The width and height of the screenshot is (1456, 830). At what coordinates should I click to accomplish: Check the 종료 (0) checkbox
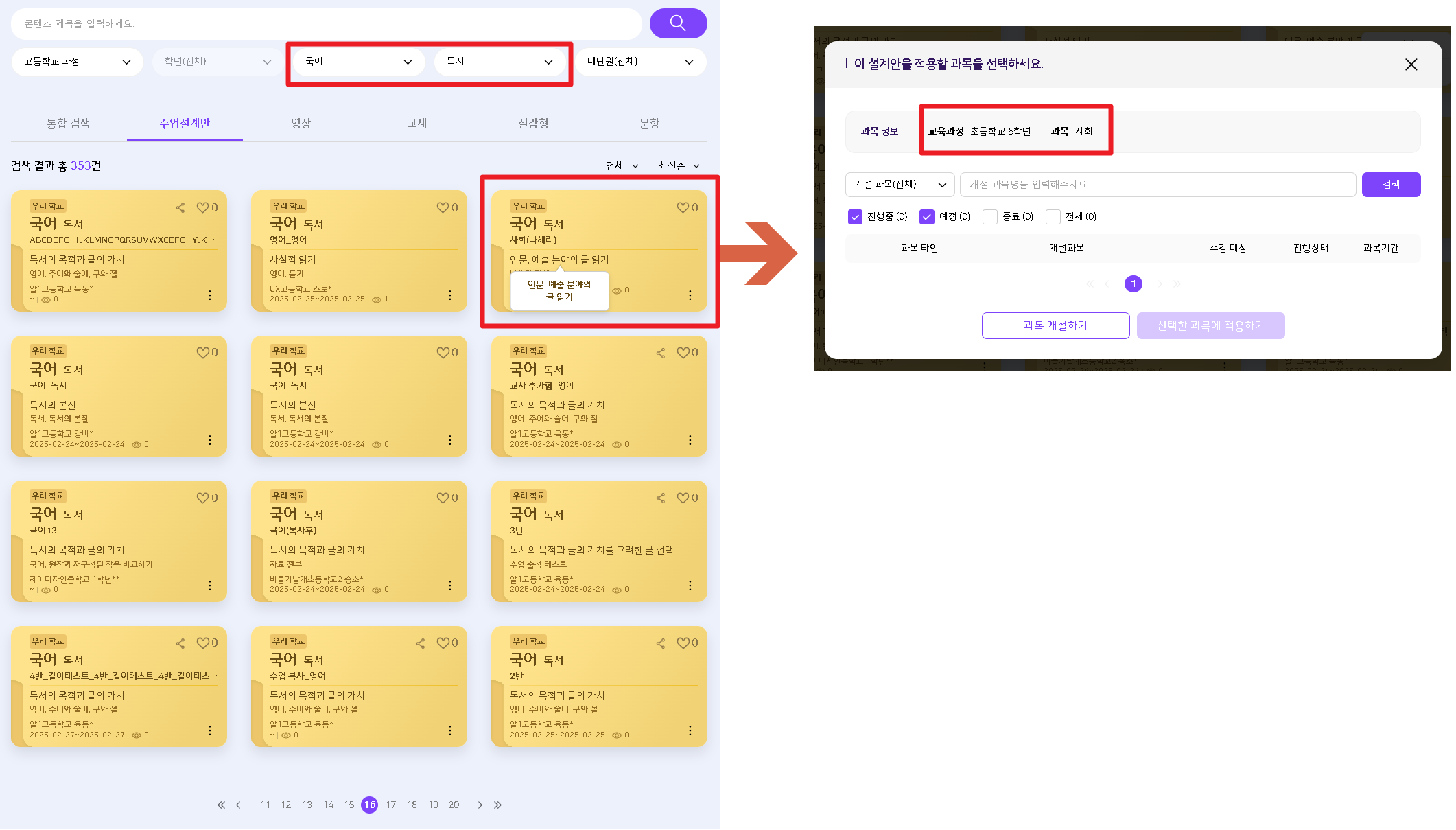pyautogui.click(x=989, y=217)
